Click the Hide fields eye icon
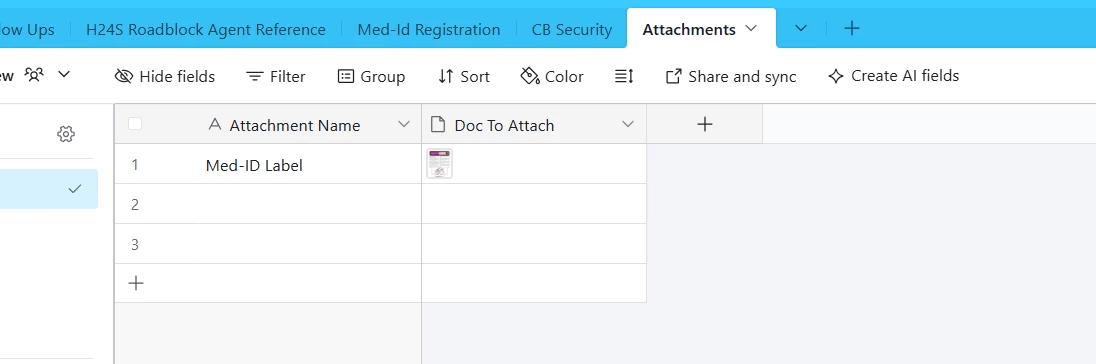The height and width of the screenshot is (364, 1096). pyautogui.click(x=124, y=76)
